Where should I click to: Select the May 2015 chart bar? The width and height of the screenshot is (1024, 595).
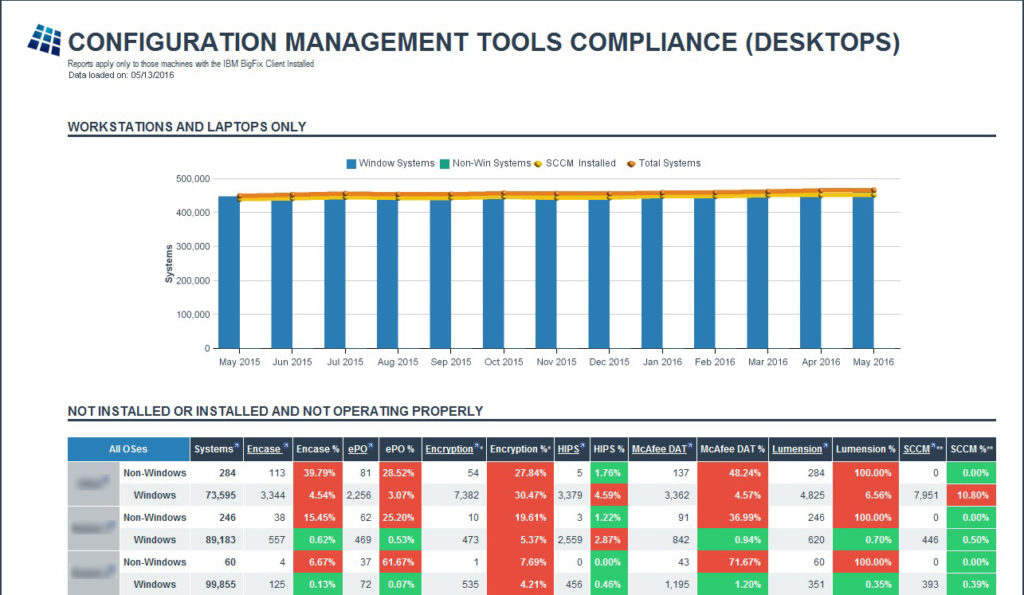pyautogui.click(x=229, y=272)
